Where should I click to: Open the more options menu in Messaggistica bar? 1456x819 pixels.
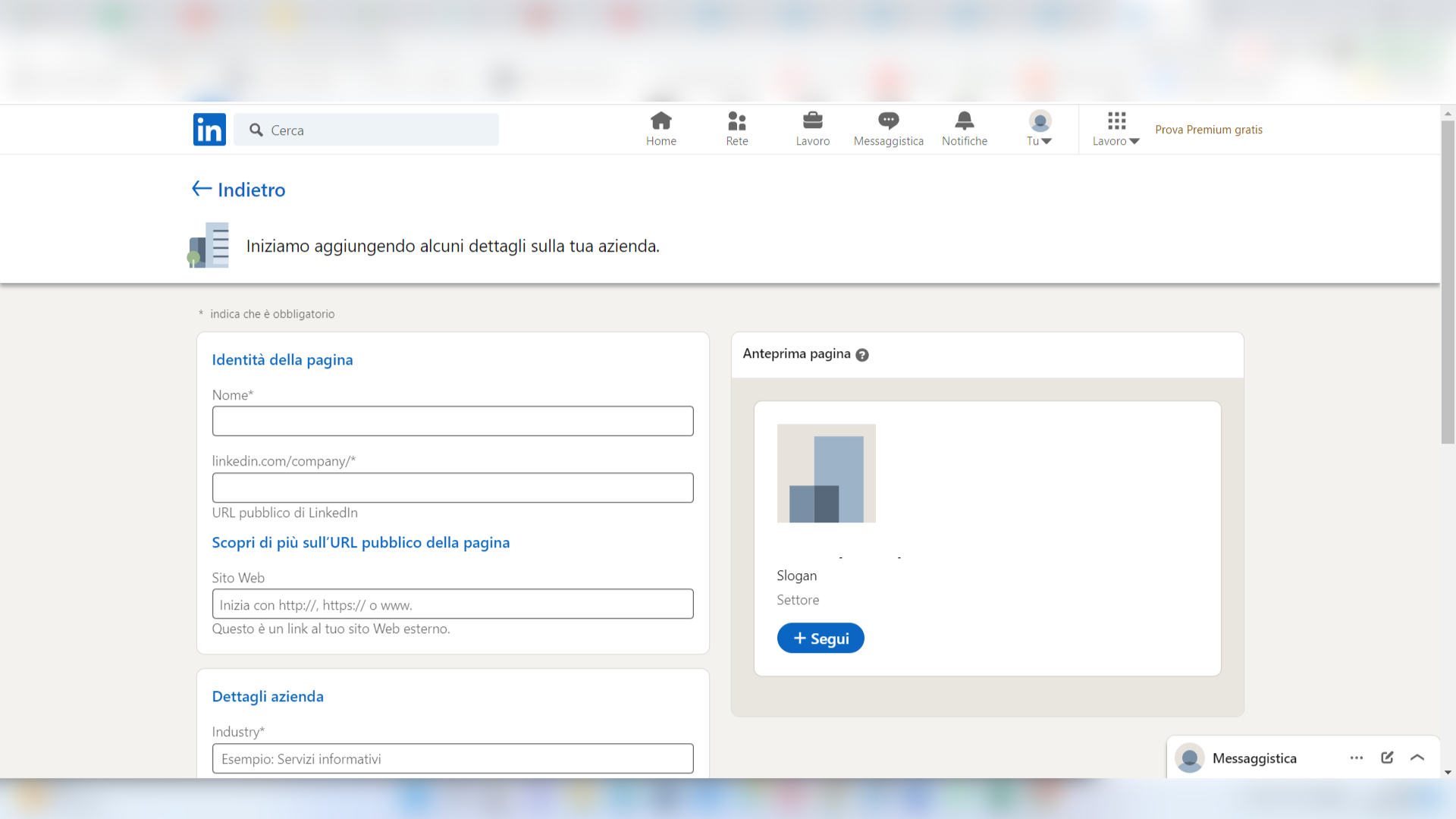pos(1355,758)
